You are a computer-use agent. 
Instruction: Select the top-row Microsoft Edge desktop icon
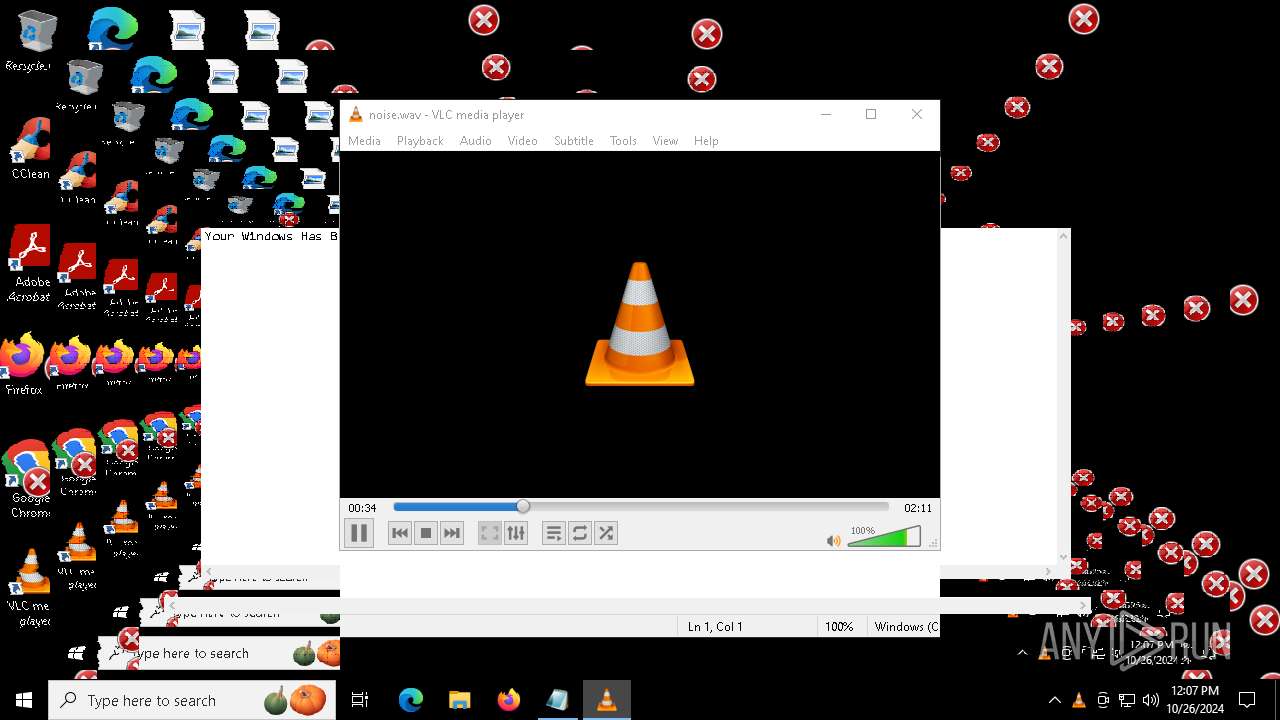pos(112,28)
